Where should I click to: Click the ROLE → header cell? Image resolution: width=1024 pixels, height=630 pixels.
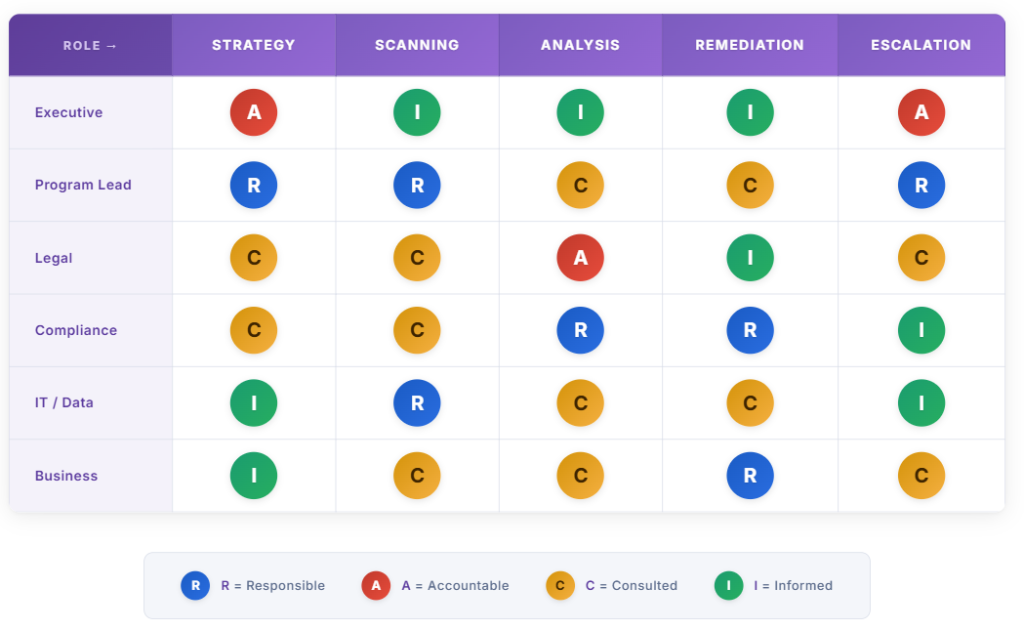coord(90,45)
